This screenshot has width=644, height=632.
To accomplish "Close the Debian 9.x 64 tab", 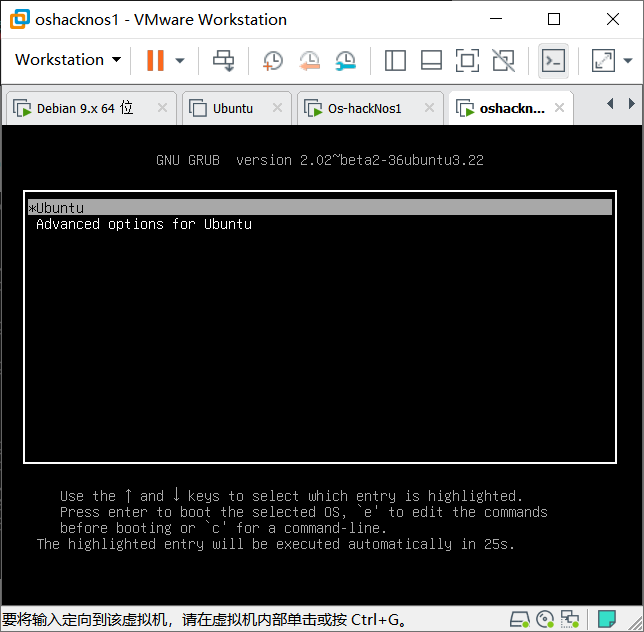I will pos(162,108).
